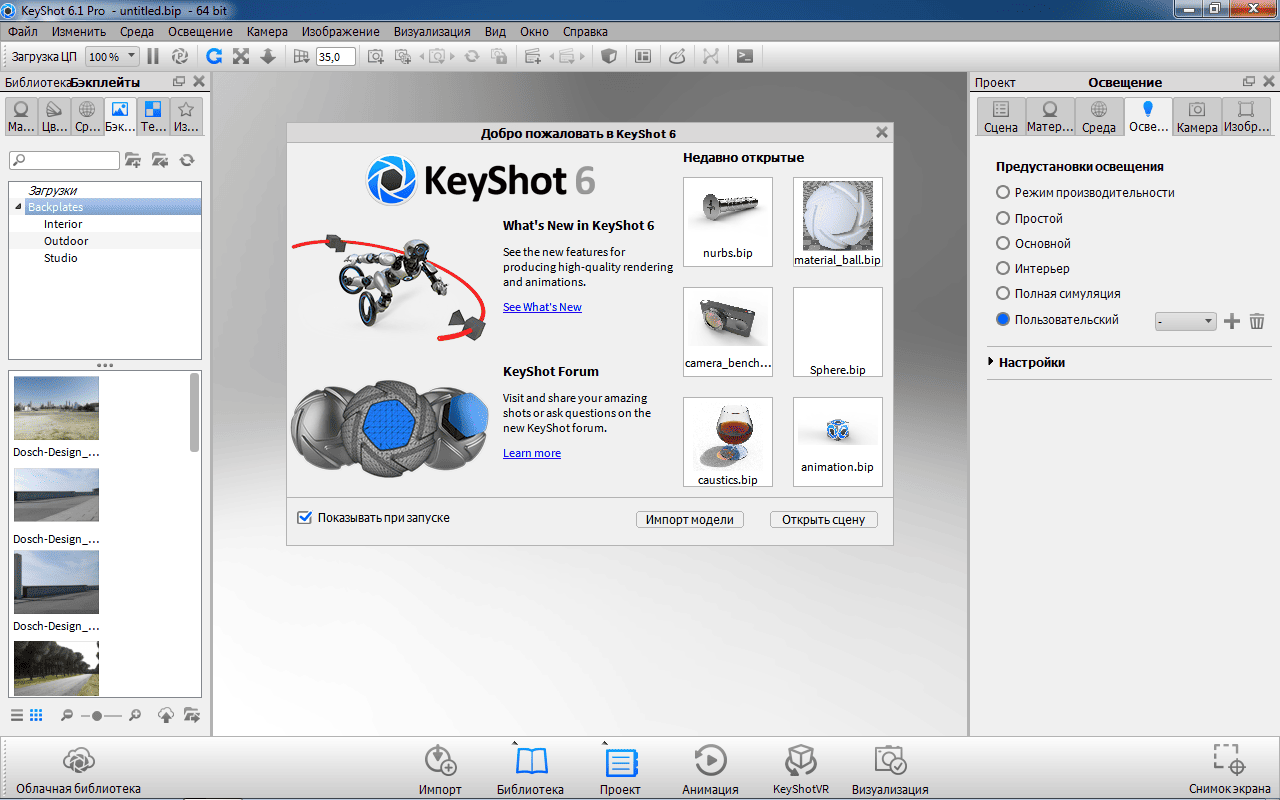Switch to the Матер... materials project tab
The width and height of the screenshot is (1280, 800).
click(1050, 116)
